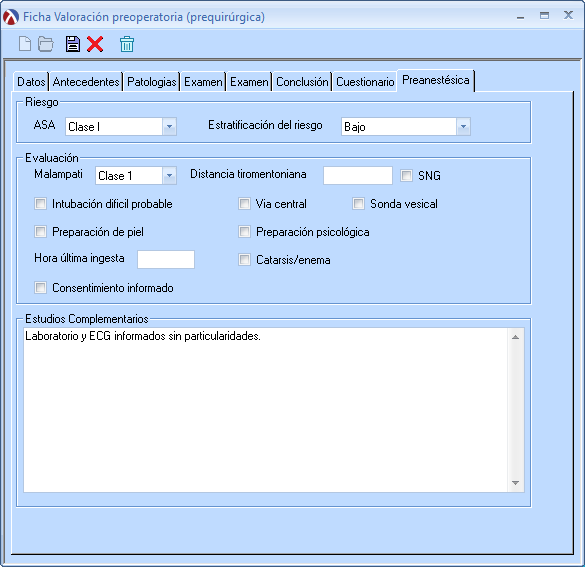Save the form with floppy disk icon
The image size is (585, 567).
(x=73, y=44)
